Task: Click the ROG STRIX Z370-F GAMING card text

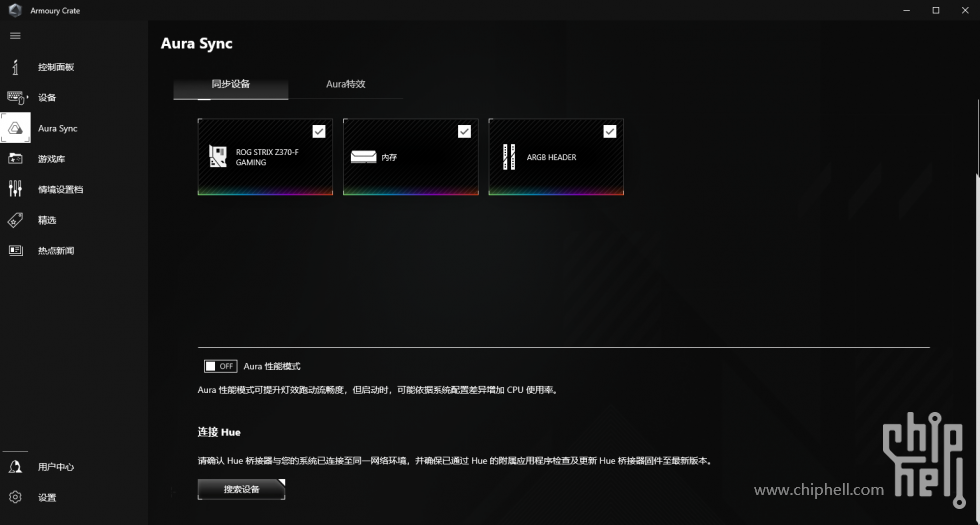Action: (268, 157)
